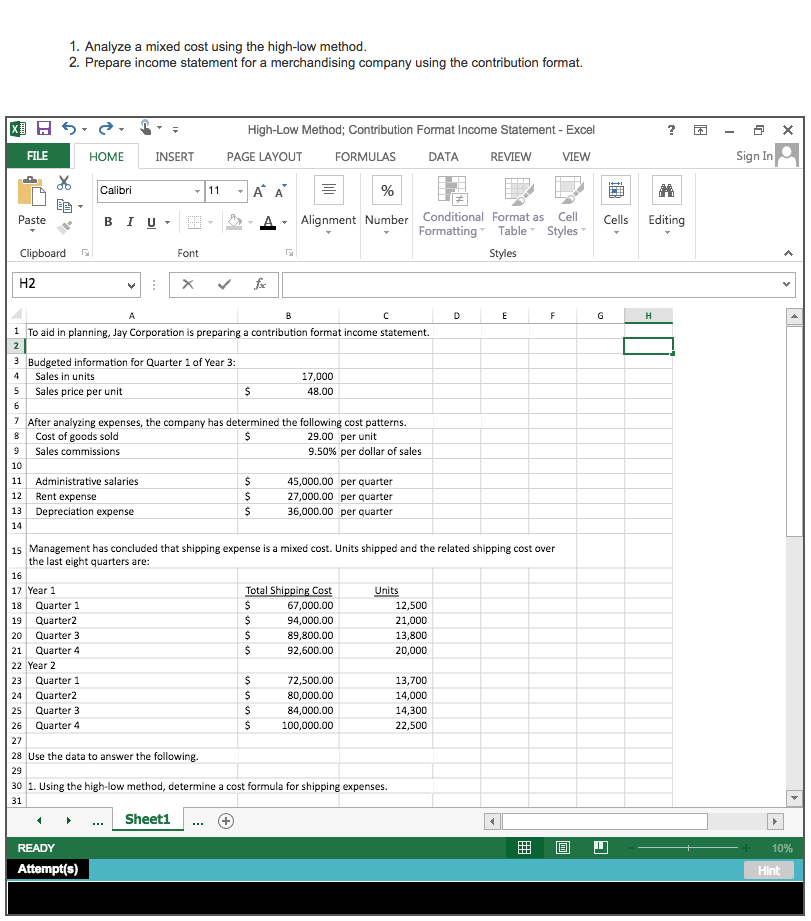
Task: Open the Conditional Formatting gallery
Action: (x=452, y=207)
